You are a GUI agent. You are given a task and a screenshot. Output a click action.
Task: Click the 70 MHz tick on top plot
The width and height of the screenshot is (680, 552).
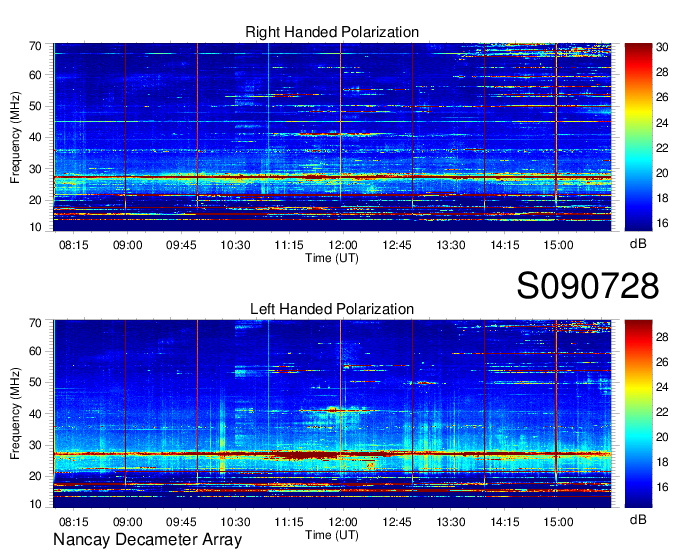point(35,46)
